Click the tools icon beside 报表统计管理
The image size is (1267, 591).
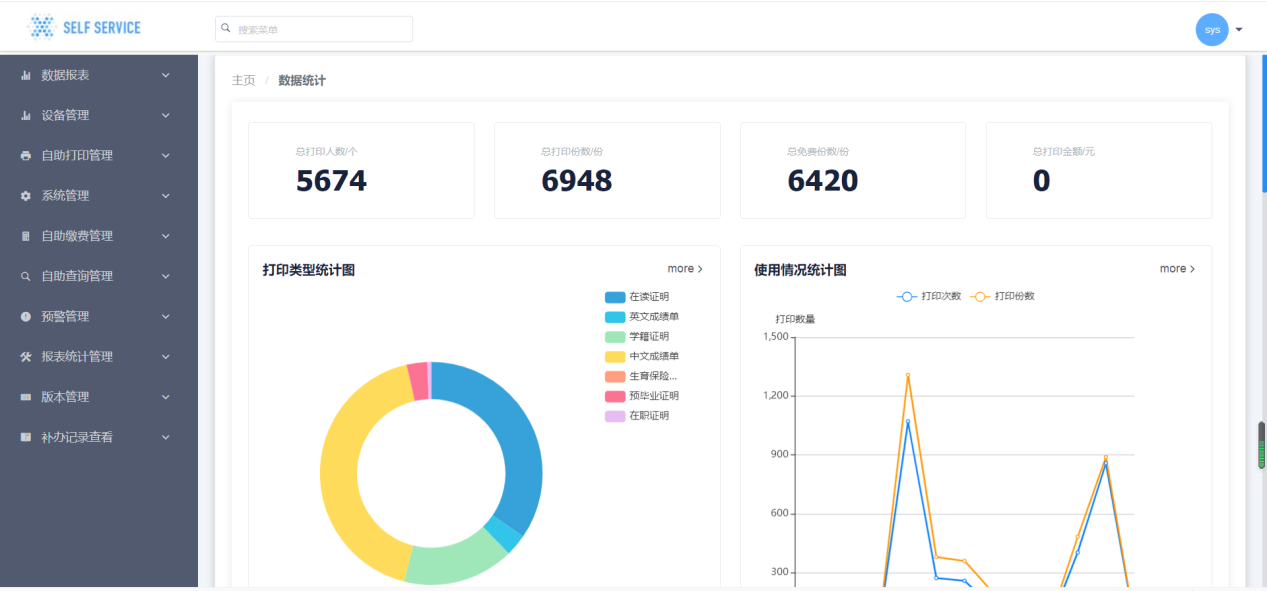point(26,357)
